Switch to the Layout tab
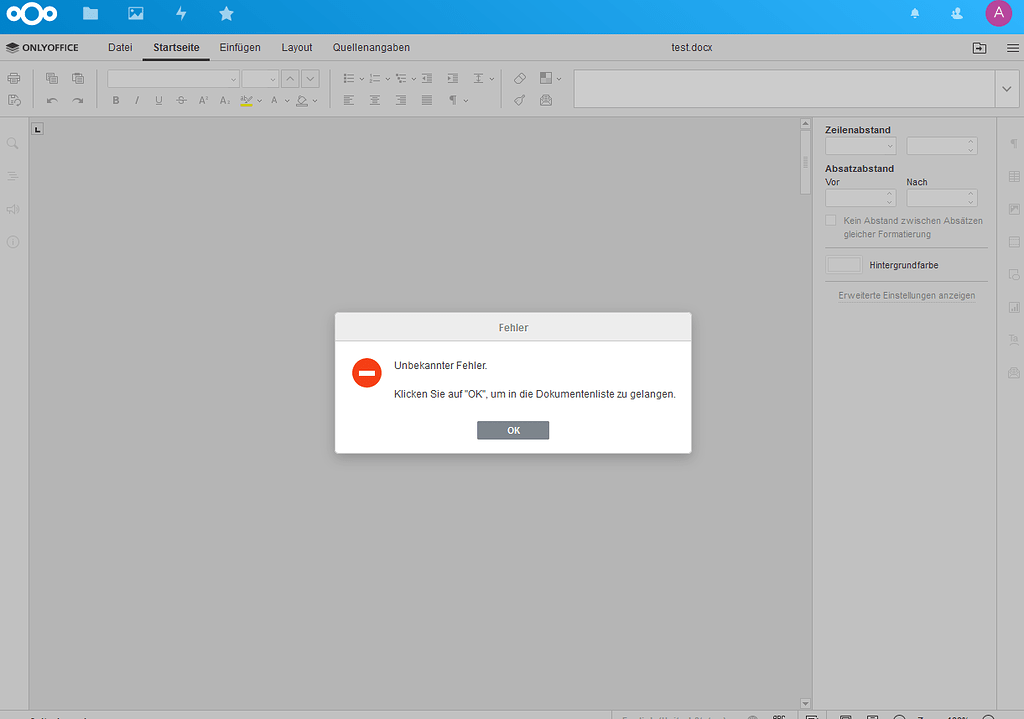The image size is (1024, 719). 296,48
